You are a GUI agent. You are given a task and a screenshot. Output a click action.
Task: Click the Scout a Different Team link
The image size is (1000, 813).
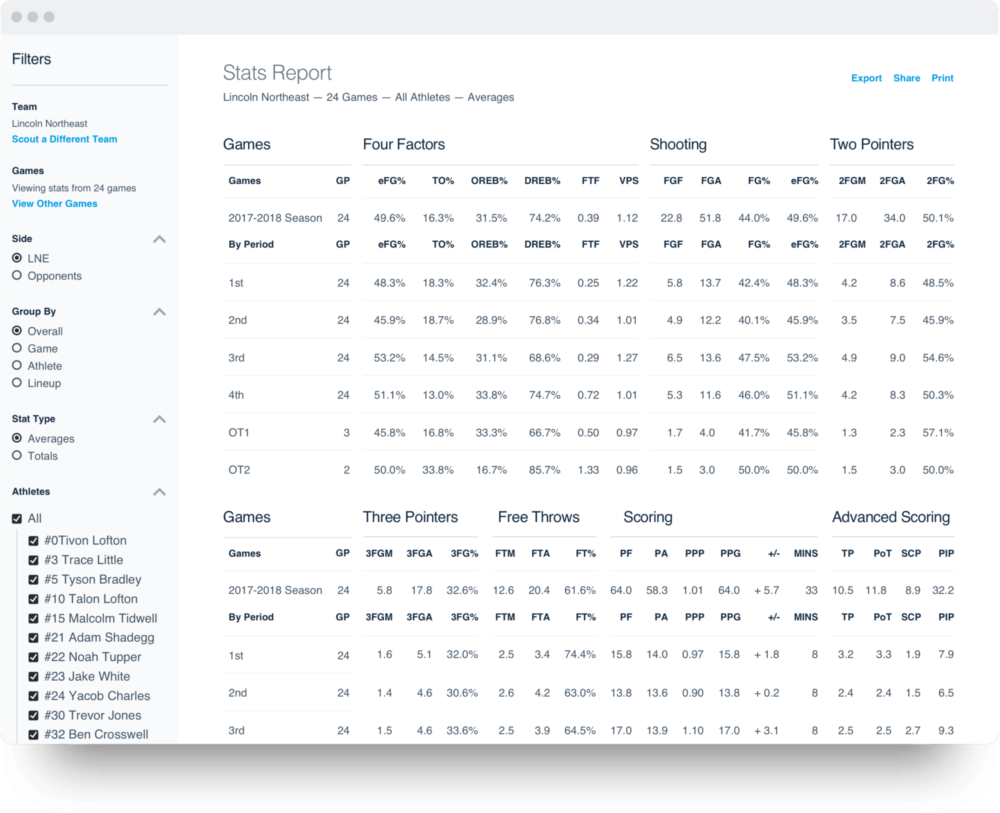click(x=64, y=139)
